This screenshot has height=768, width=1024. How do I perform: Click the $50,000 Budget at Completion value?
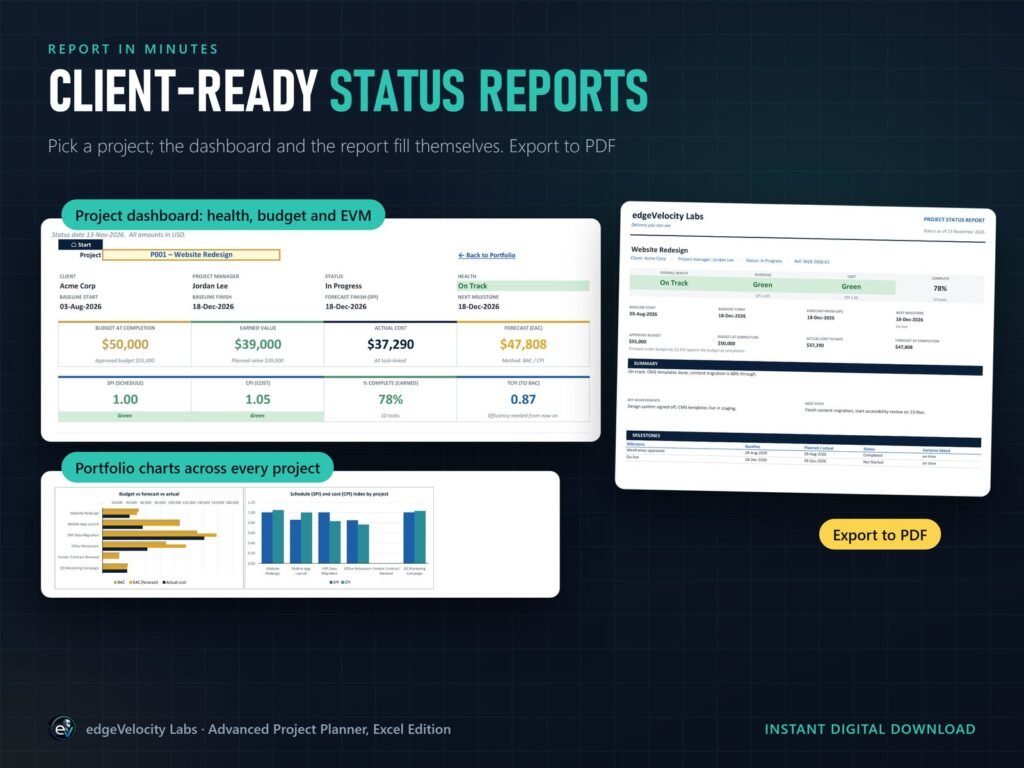coord(125,344)
